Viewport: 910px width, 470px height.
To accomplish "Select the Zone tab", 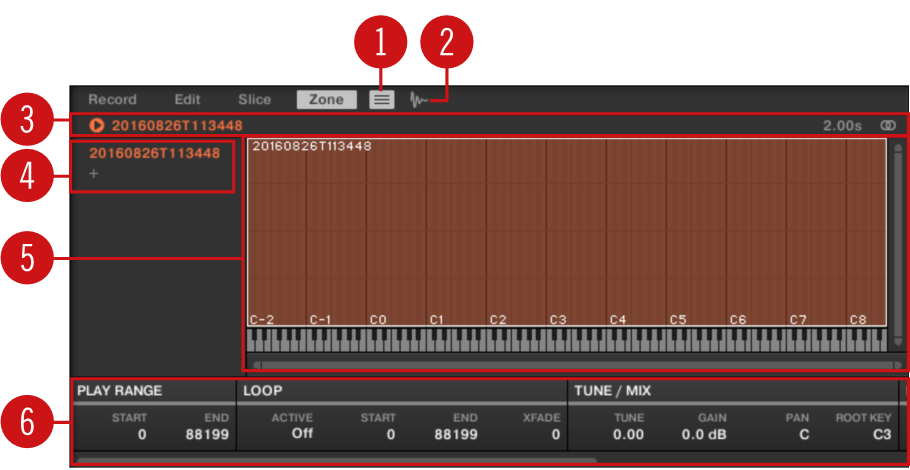I will click(326, 100).
